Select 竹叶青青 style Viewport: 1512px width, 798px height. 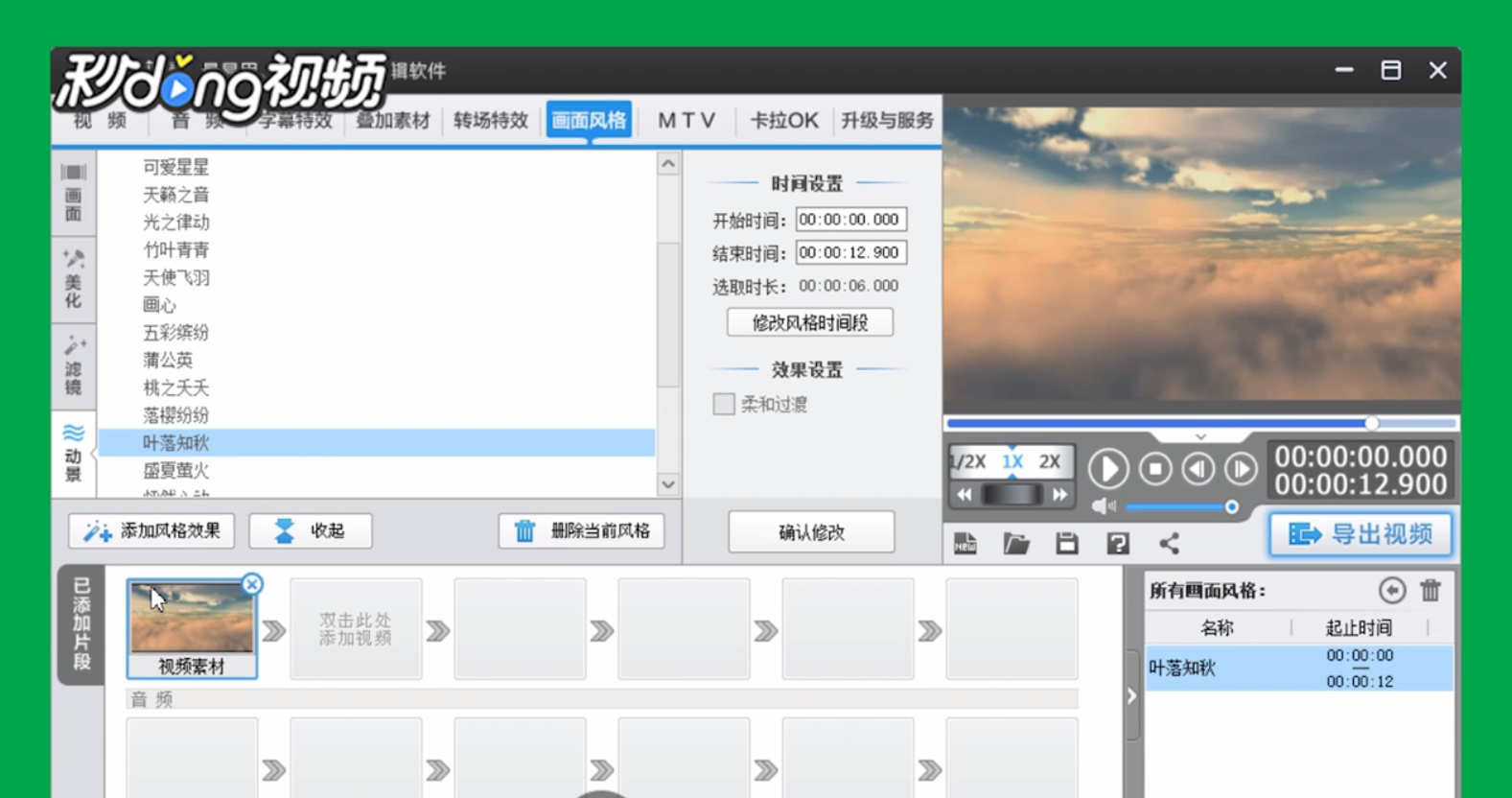click(175, 249)
